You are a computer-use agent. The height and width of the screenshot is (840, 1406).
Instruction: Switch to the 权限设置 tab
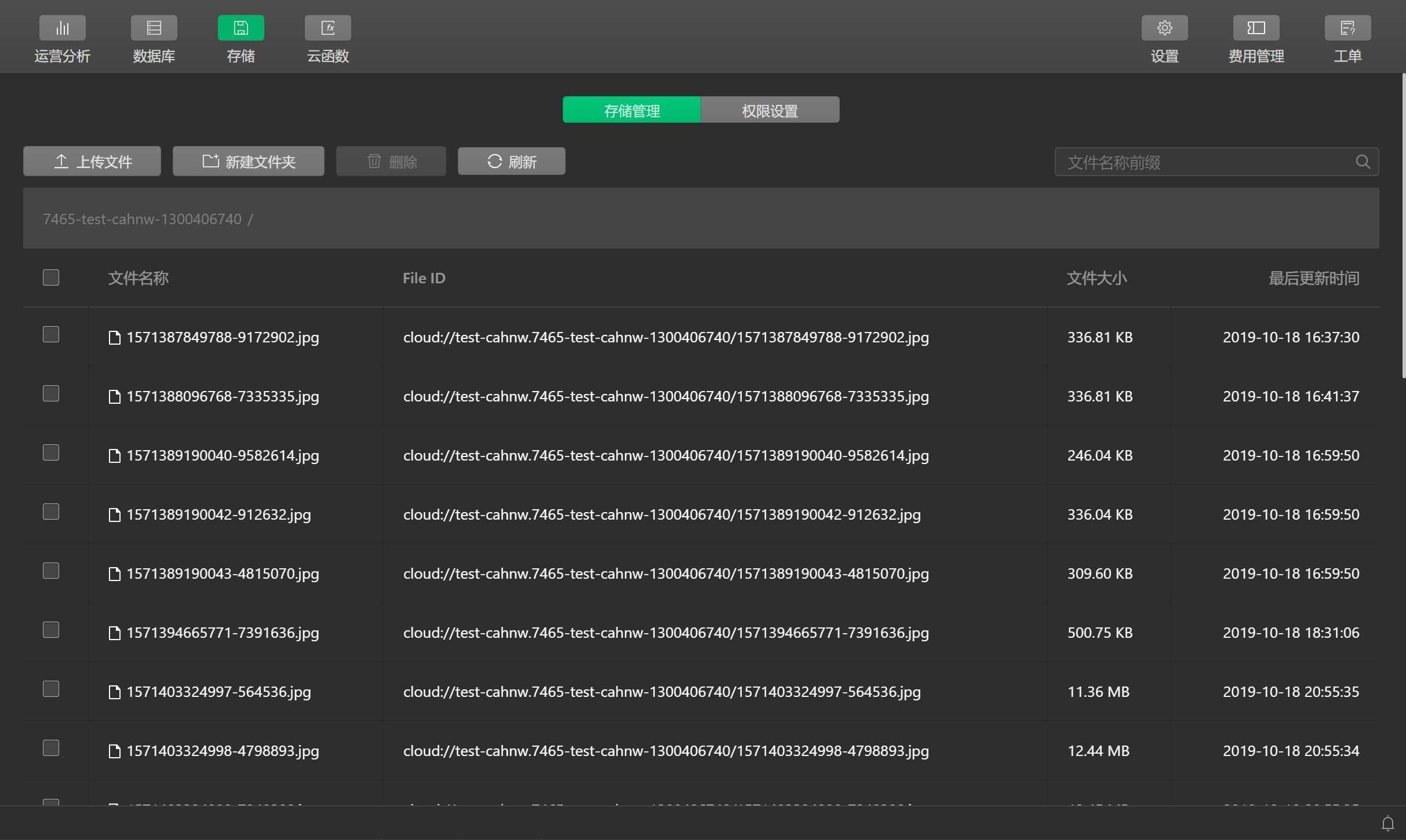click(770, 110)
